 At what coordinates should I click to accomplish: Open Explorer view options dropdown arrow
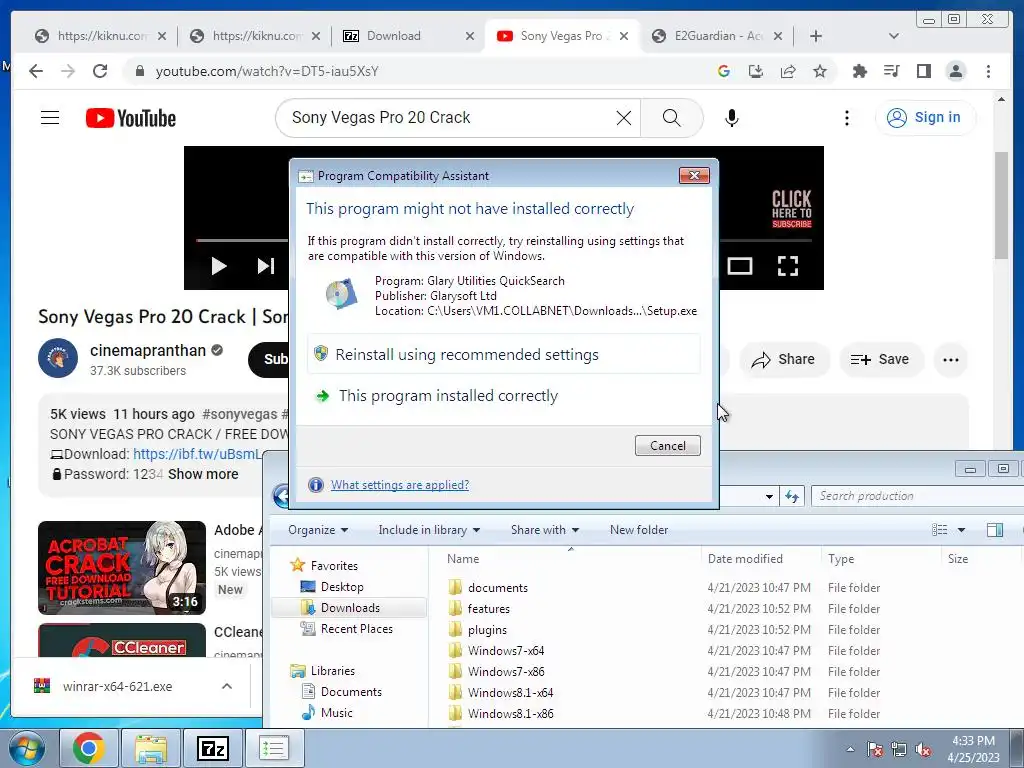tap(961, 530)
